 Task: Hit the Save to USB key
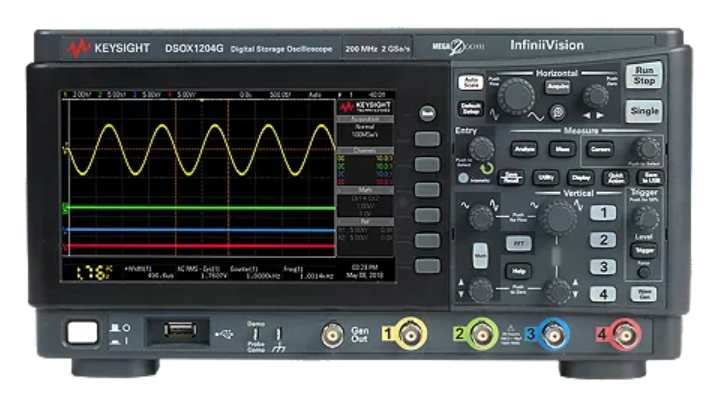[x=650, y=178]
